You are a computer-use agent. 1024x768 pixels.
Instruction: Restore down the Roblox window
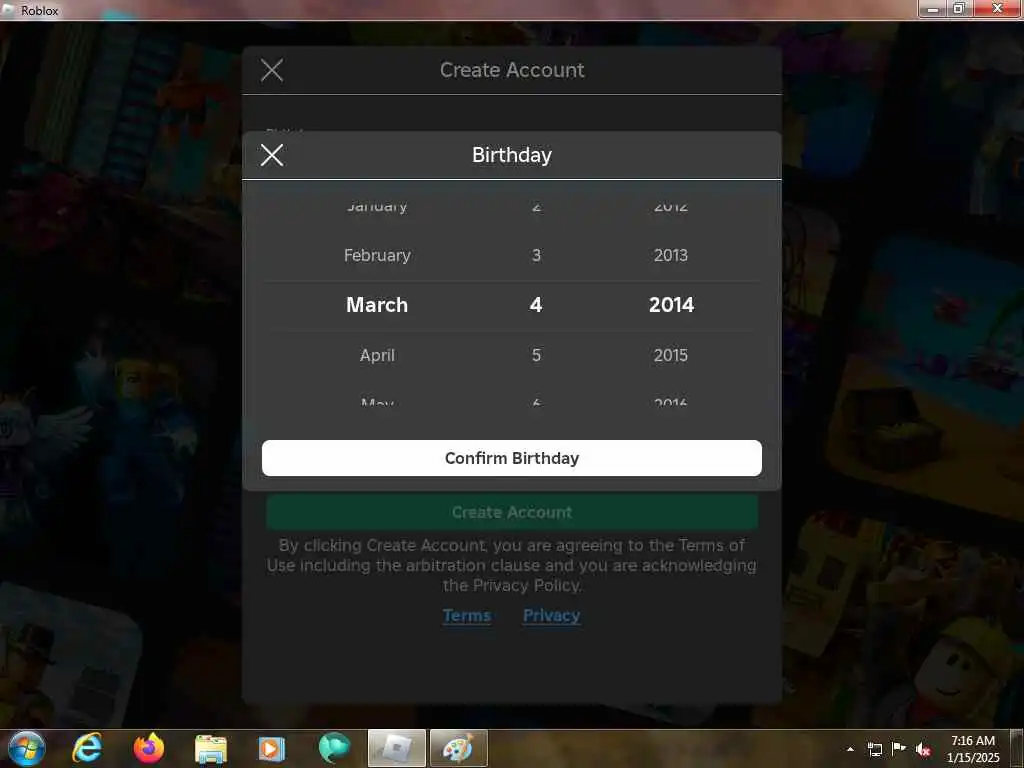[x=959, y=9]
